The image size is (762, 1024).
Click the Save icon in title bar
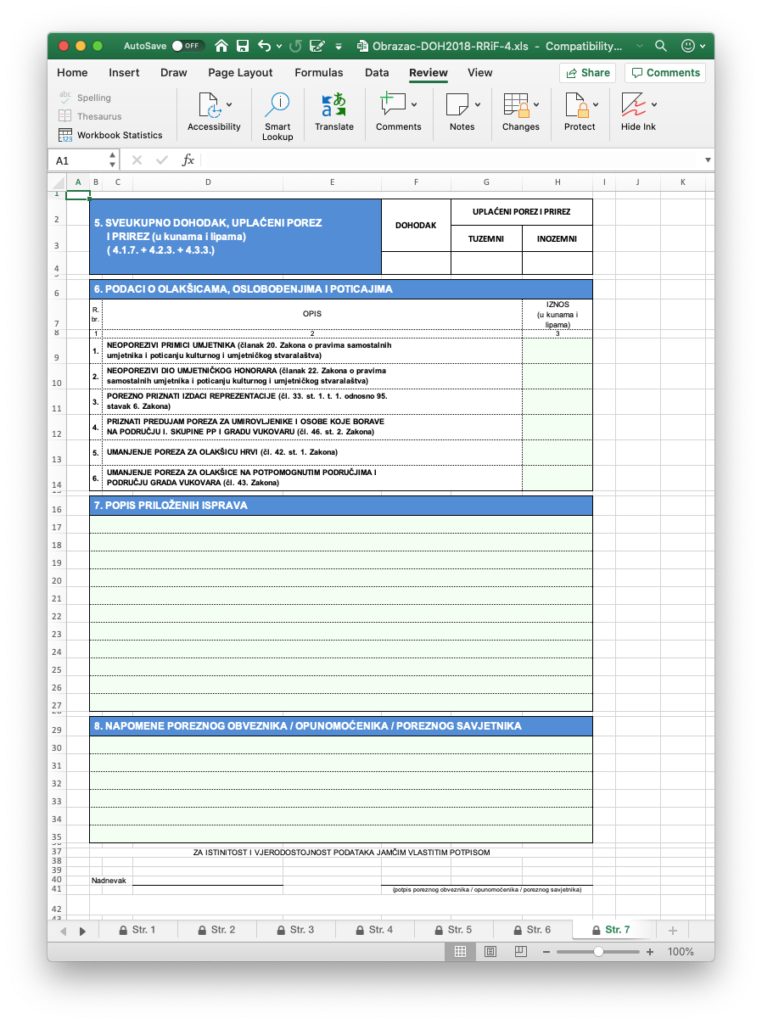coord(241,46)
